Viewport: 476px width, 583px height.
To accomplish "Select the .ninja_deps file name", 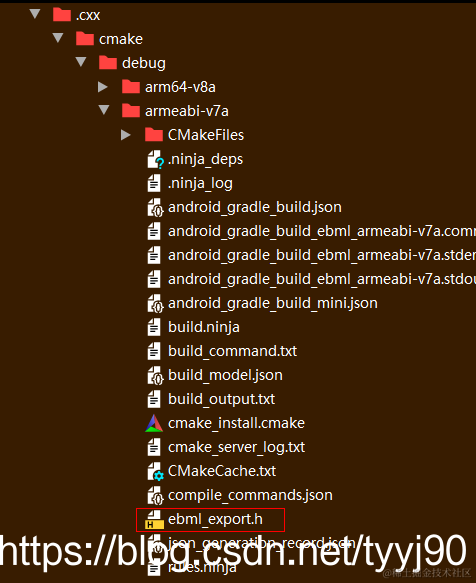I will (205, 160).
